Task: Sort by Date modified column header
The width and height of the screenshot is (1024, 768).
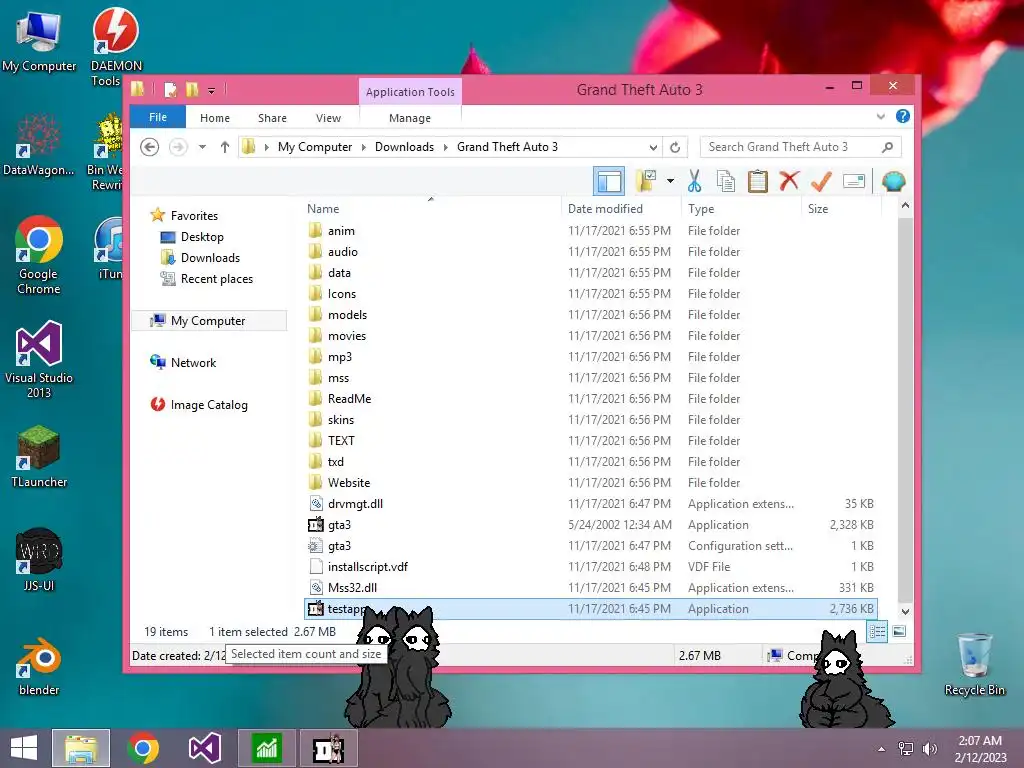Action: pyautogui.click(x=620, y=208)
